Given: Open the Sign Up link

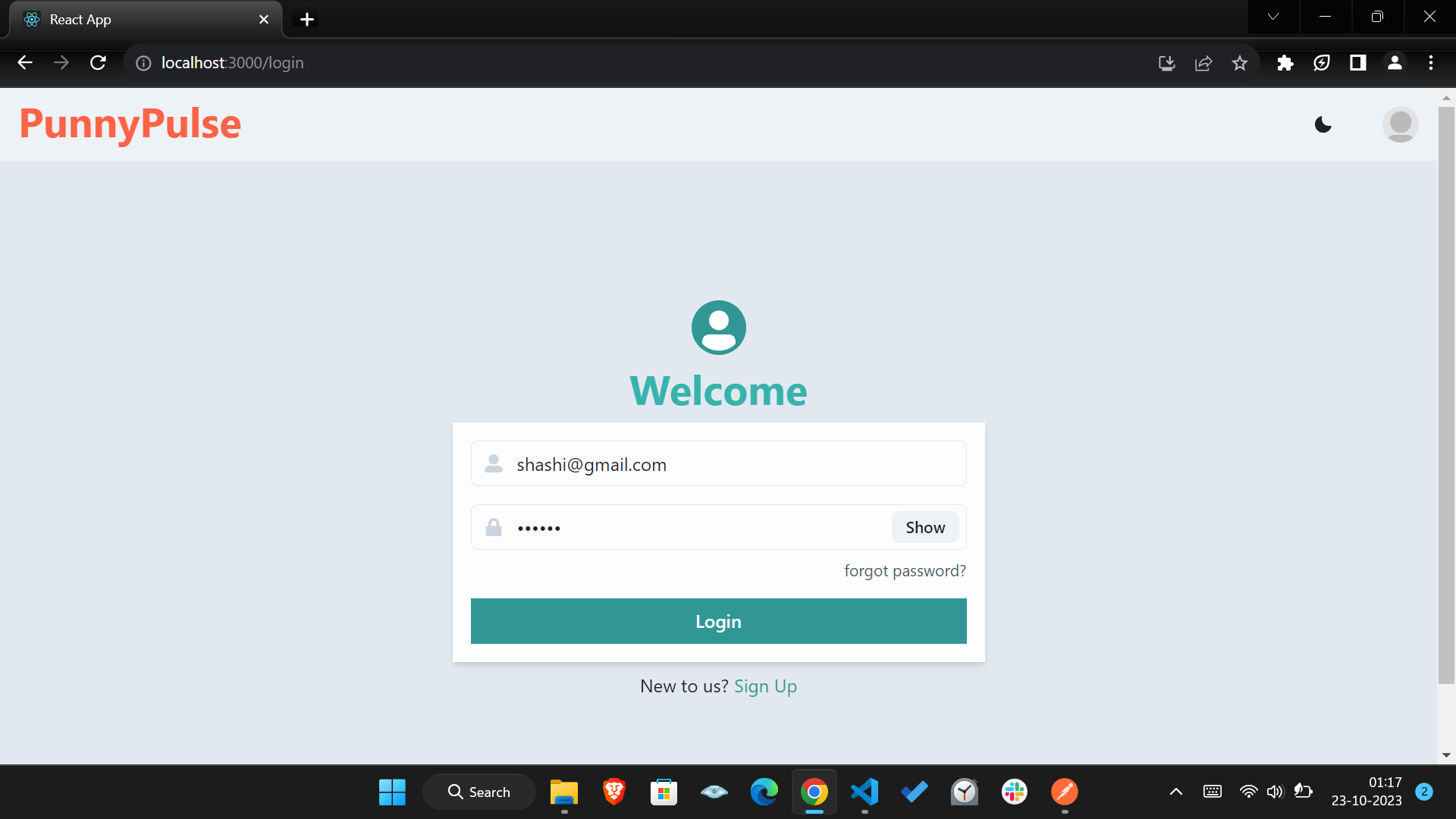Looking at the screenshot, I should pyautogui.click(x=765, y=686).
